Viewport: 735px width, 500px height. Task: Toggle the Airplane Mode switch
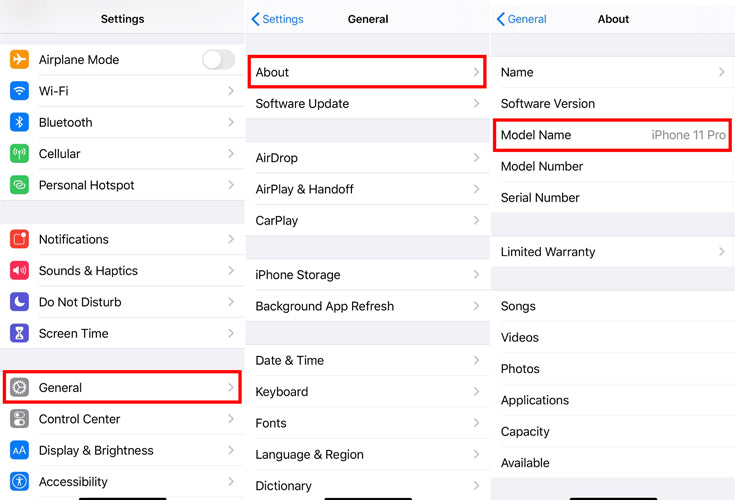218,60
